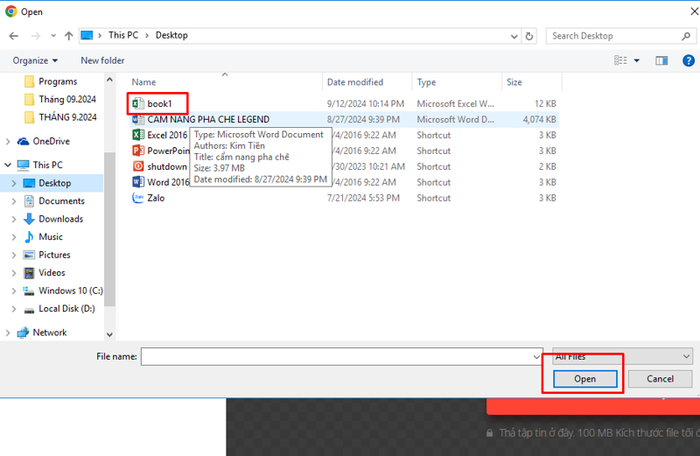
Task: Select the Tháng 09.2024 folder
Action: [60, 99]
